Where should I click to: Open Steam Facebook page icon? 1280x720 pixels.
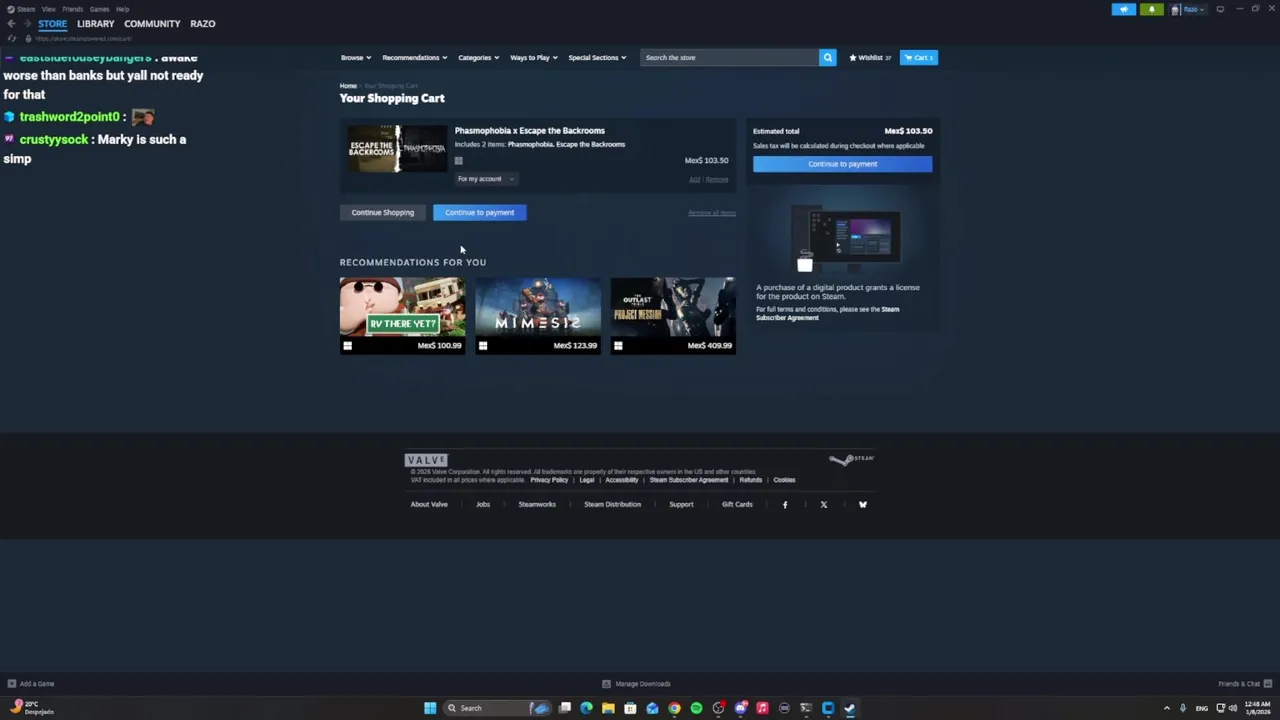pyautogui.click(x=785, y=505)
